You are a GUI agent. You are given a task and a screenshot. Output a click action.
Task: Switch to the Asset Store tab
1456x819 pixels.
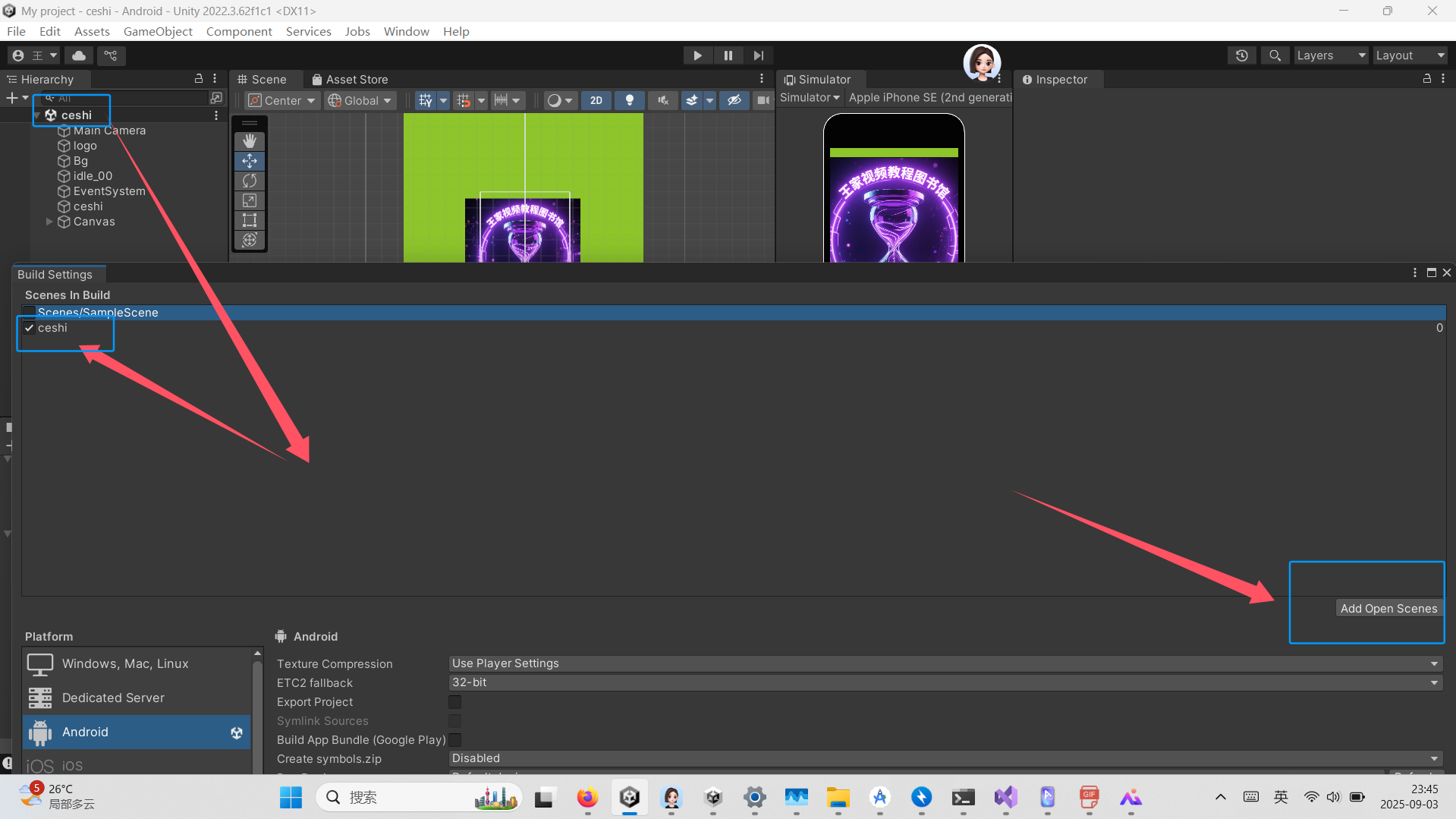click(x=350, y=79)
